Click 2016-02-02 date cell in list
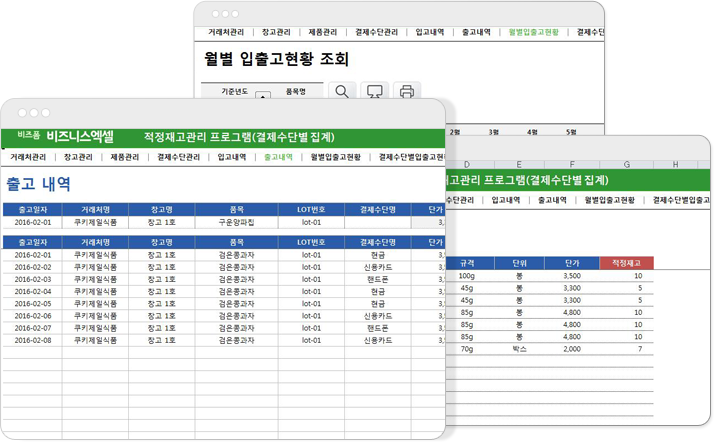 point(33,267)
